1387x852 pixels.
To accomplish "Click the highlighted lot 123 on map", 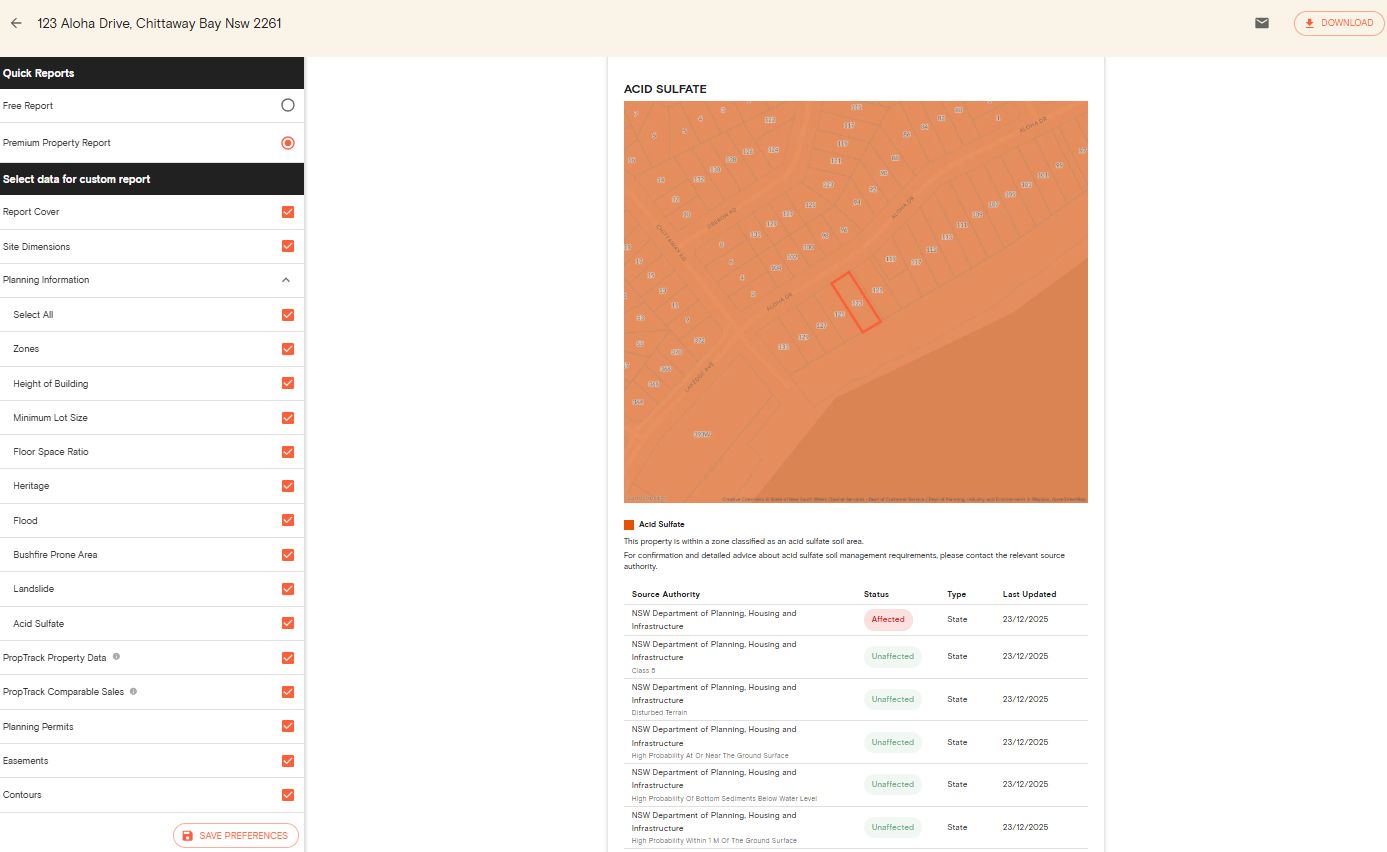I will click(856, 301).
